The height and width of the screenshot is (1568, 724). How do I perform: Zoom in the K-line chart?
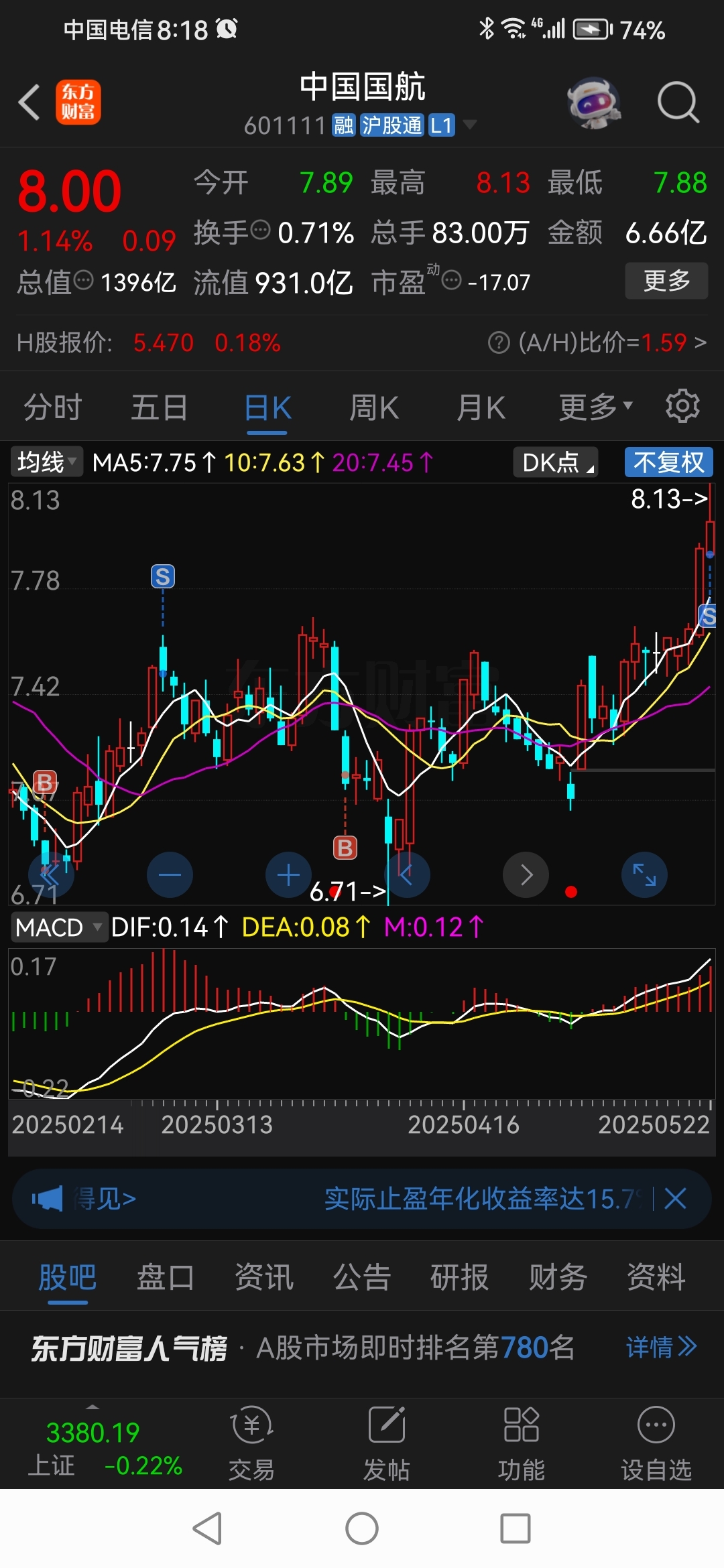[288, 874]
